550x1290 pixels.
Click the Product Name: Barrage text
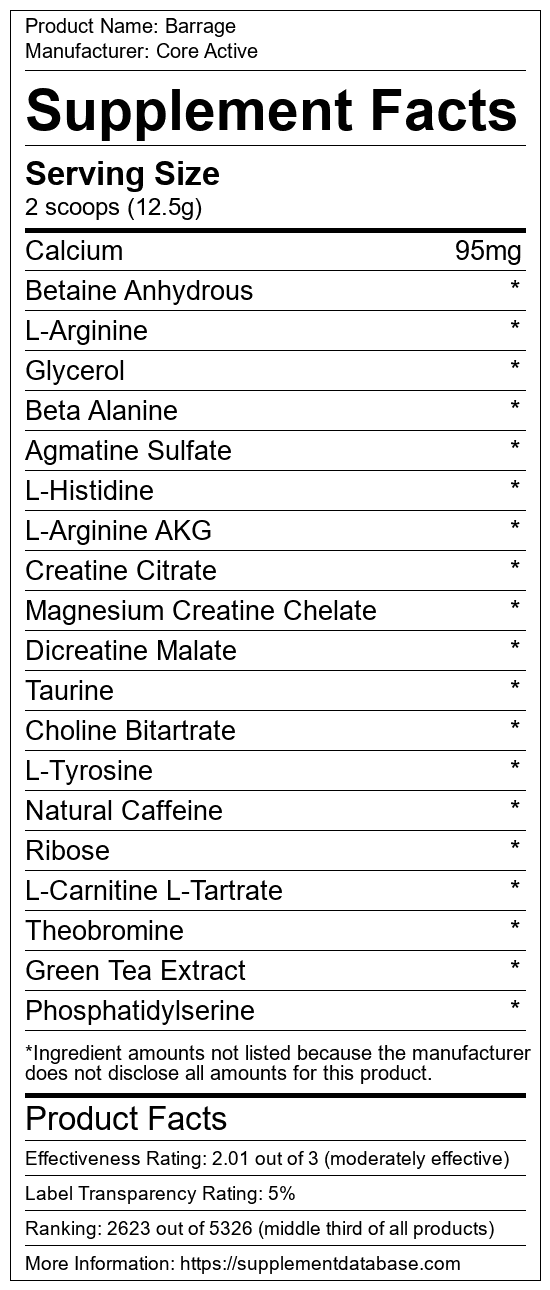tap(131, 26)
